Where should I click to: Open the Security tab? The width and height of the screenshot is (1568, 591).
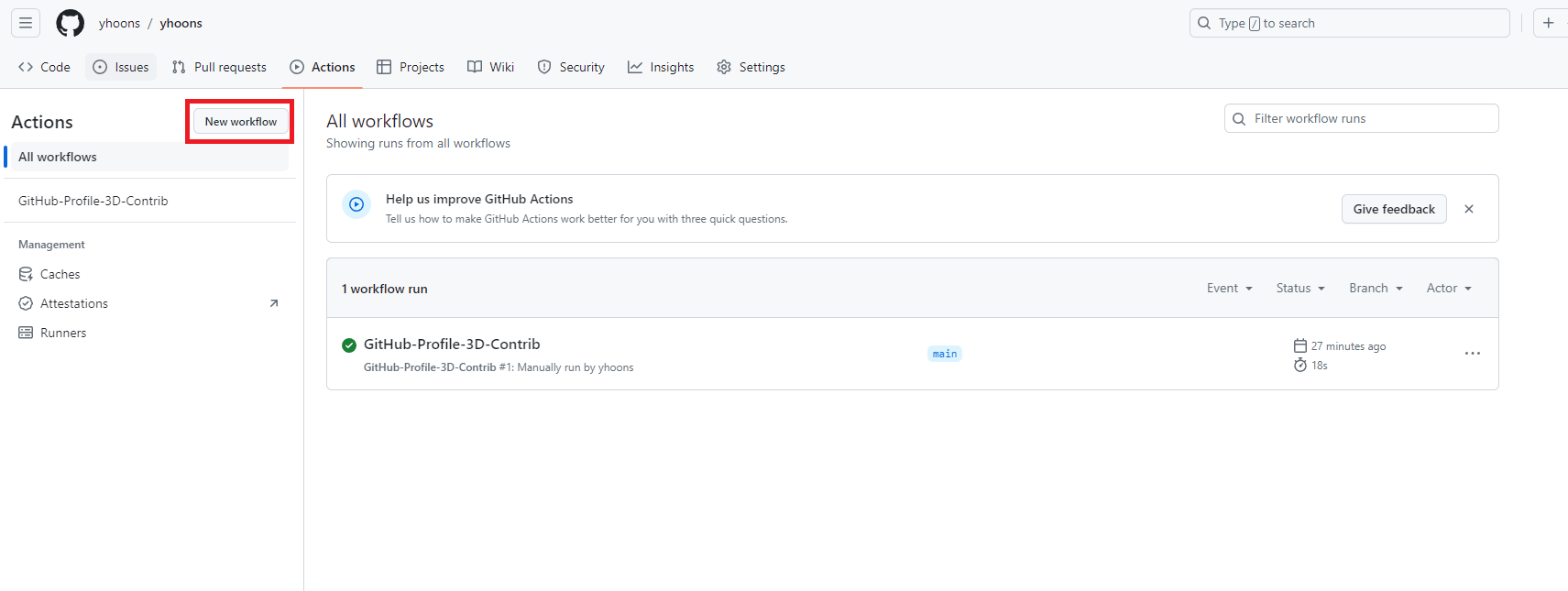tap(571, 67)
